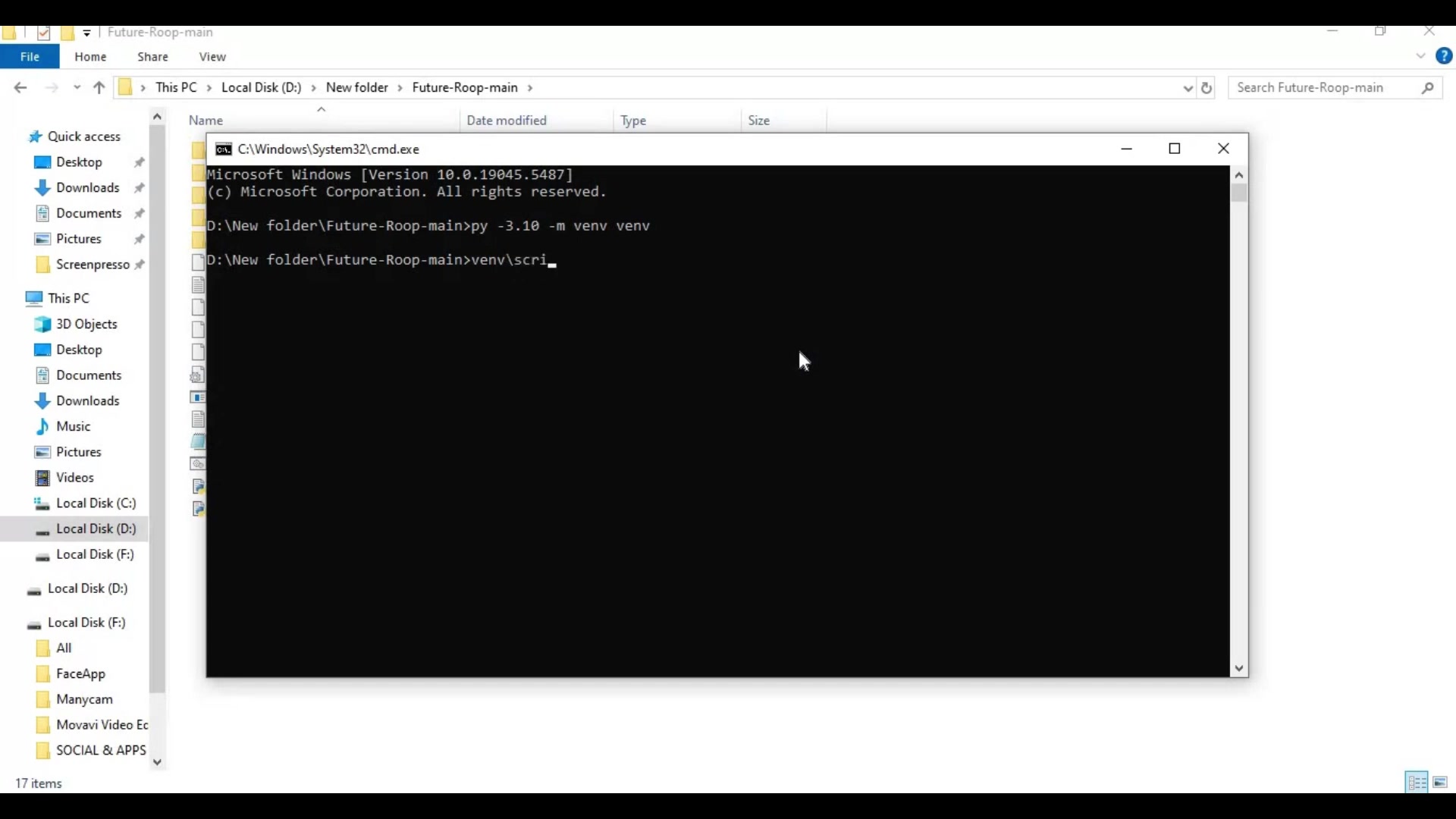
Task: Switch to large icons view icon
Action: [x=1441, y=783]
